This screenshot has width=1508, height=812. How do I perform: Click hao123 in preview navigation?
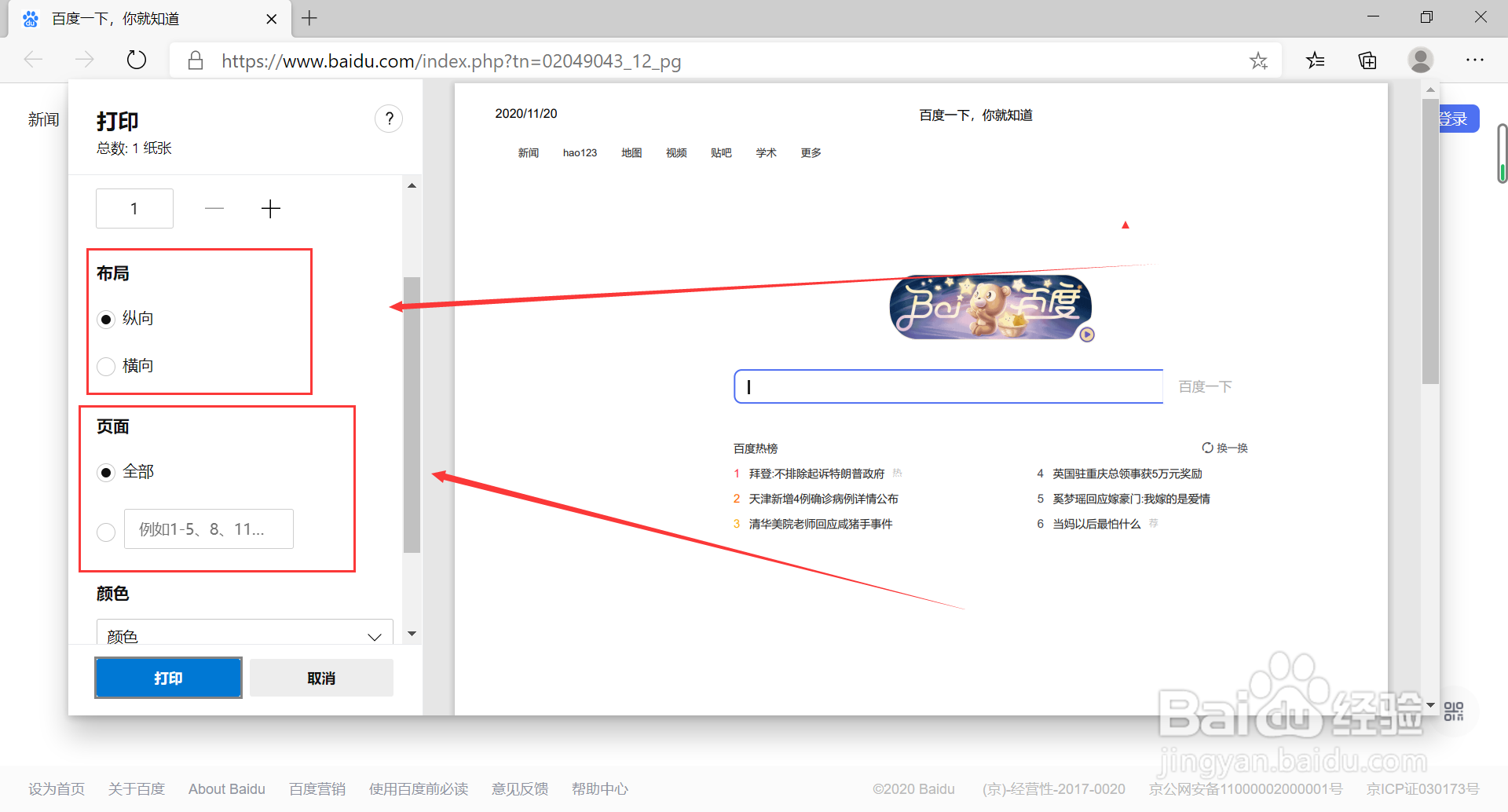point(580,152)
